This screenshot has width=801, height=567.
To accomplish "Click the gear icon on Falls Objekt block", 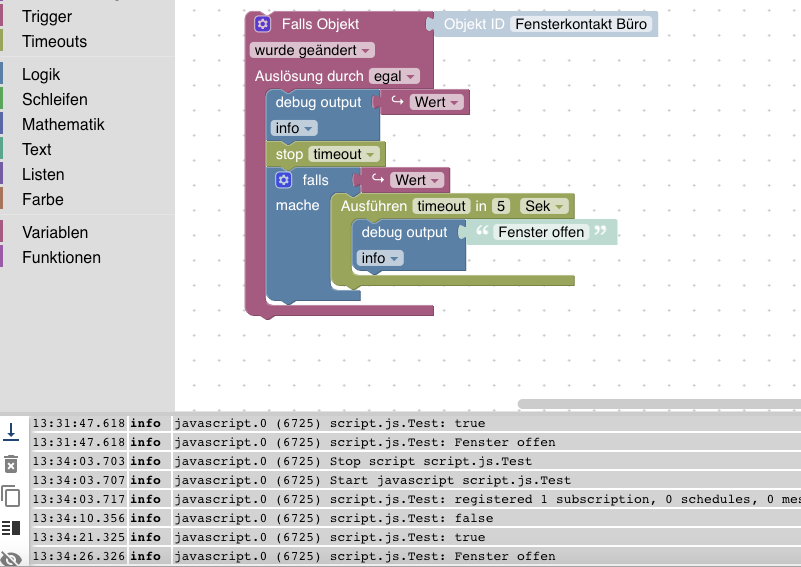I will pos(263,23).
